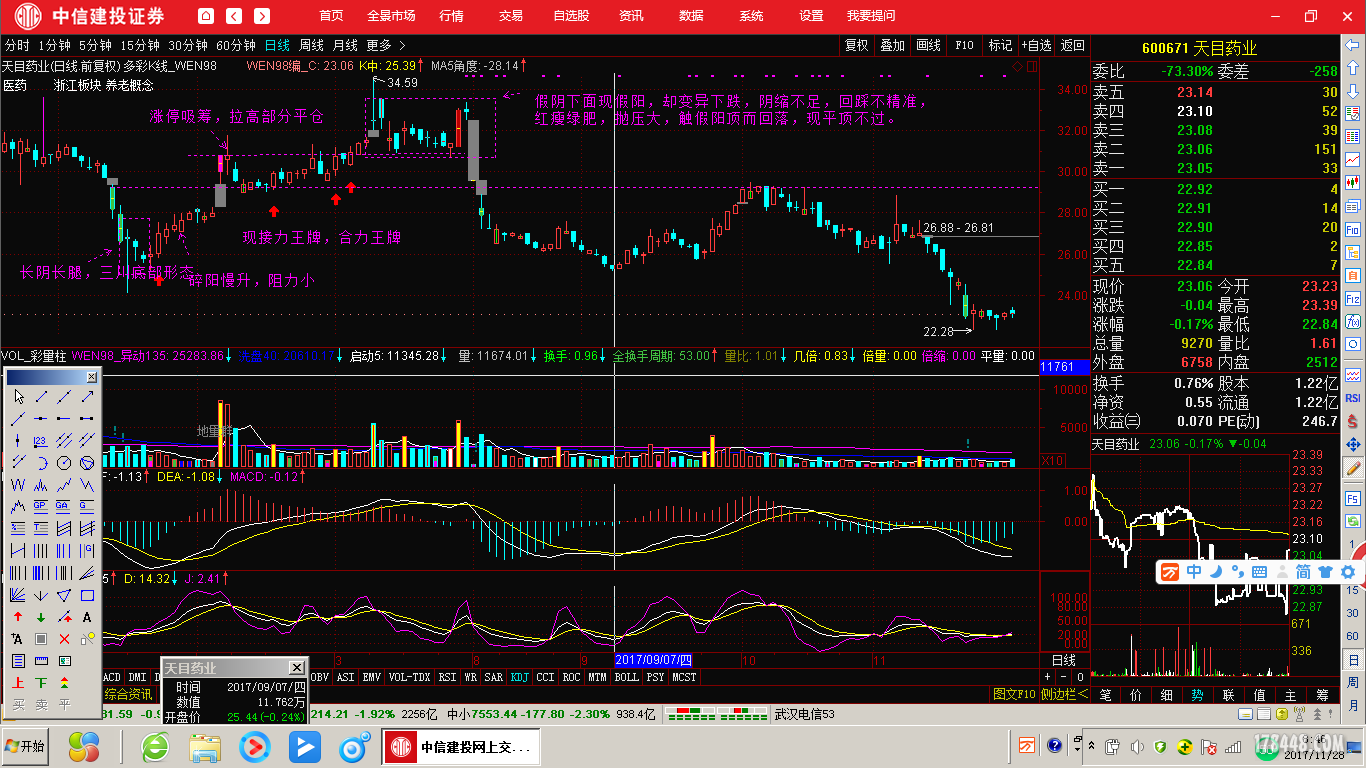The image size is (1366, 768).
Task: Click the red X delete-drawing tool
Action: 64,639
